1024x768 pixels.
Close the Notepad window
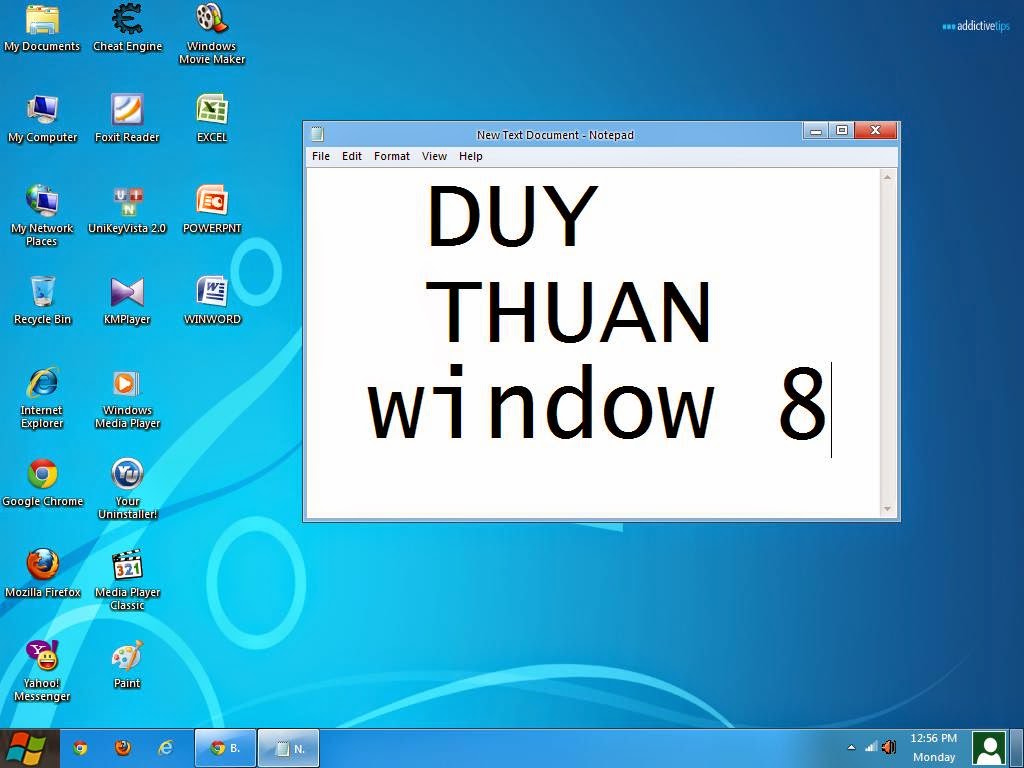pyautogui.click(x=876, y=131)
